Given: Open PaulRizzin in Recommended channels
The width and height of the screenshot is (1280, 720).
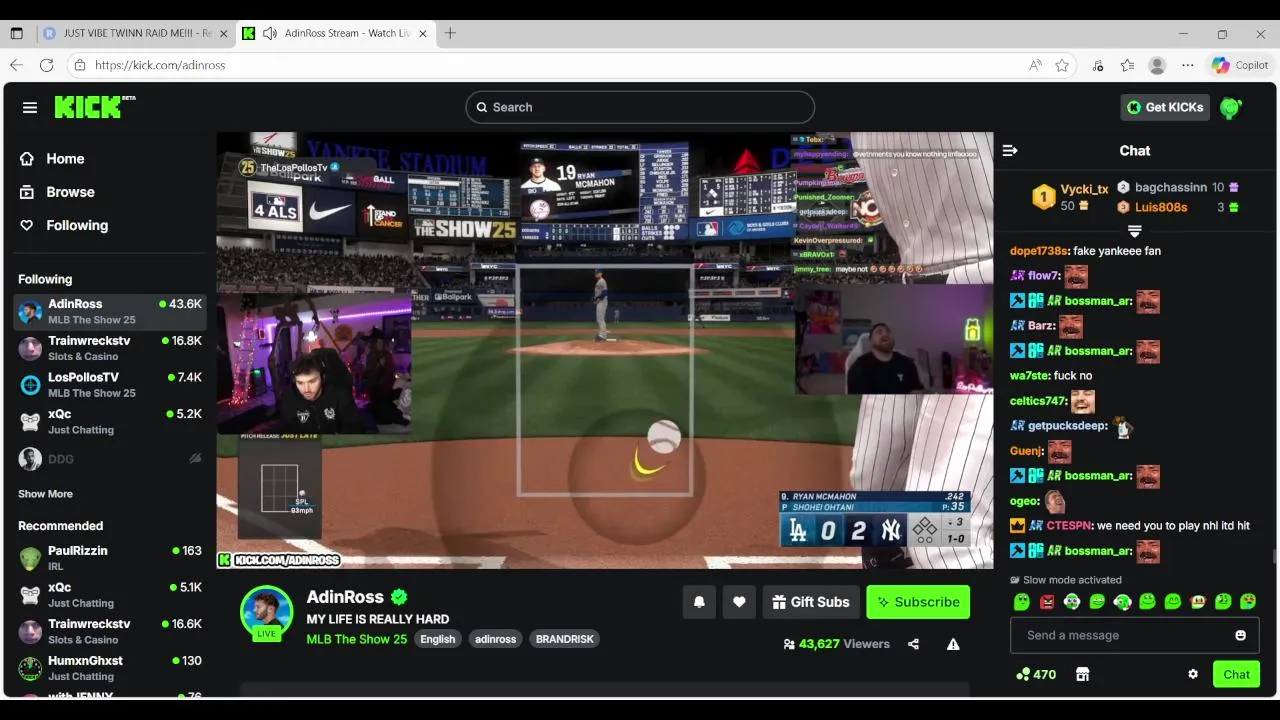Looking at the screenshot, I should [110, 558].
